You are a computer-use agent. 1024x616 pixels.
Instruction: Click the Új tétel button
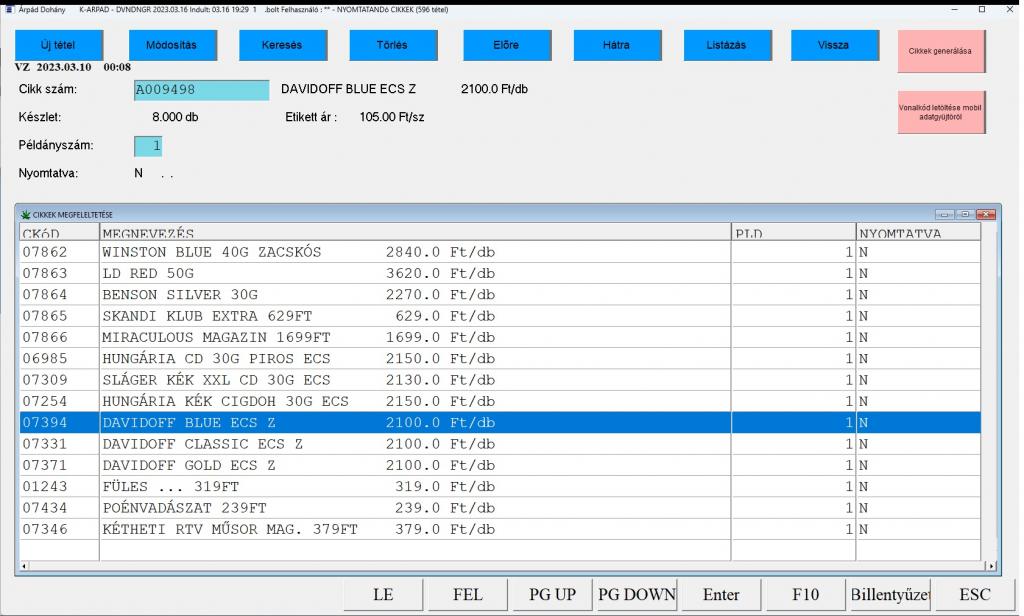(x=58, y=45)
